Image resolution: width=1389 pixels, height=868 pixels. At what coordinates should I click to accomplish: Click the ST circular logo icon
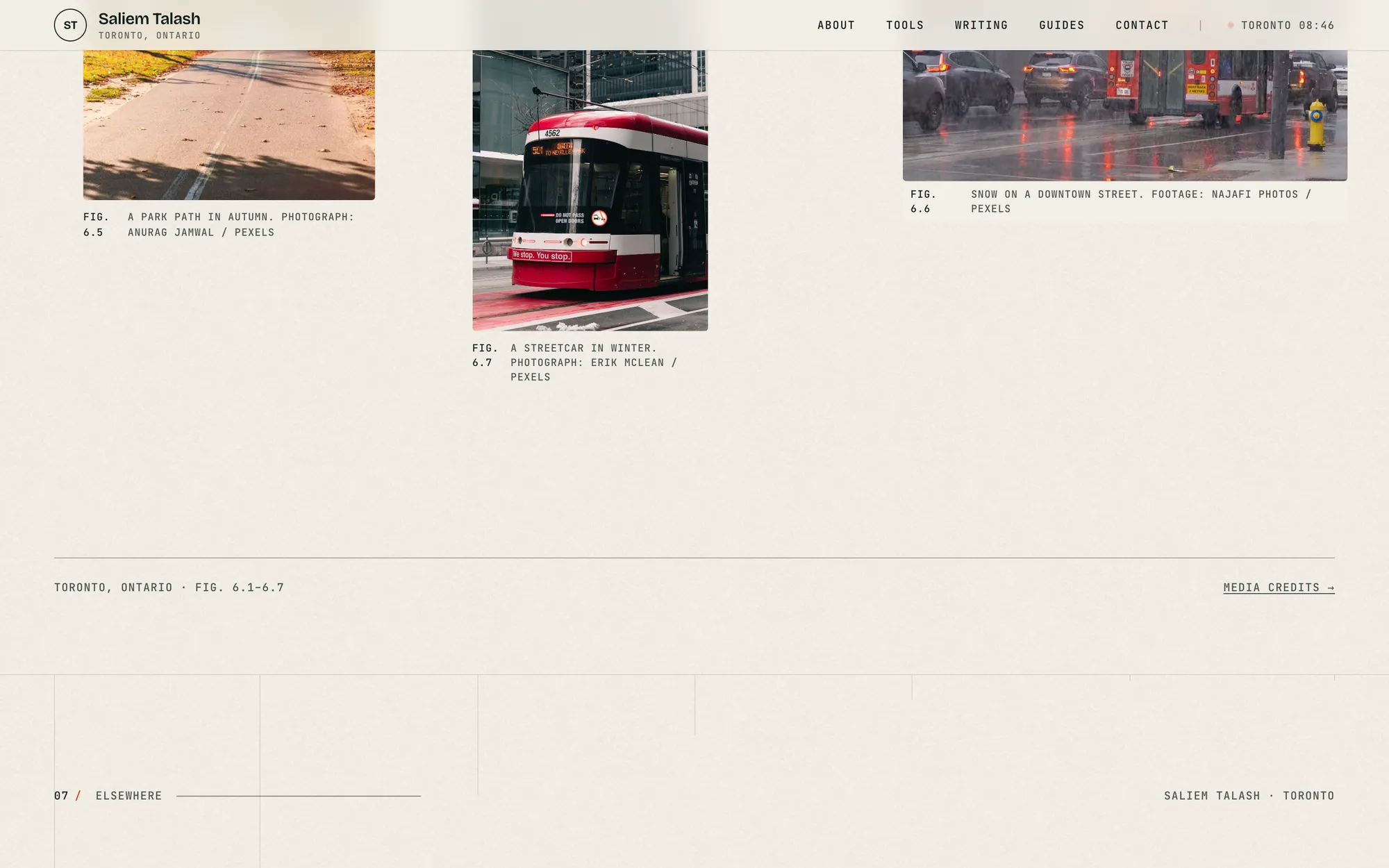coord(70,25)
